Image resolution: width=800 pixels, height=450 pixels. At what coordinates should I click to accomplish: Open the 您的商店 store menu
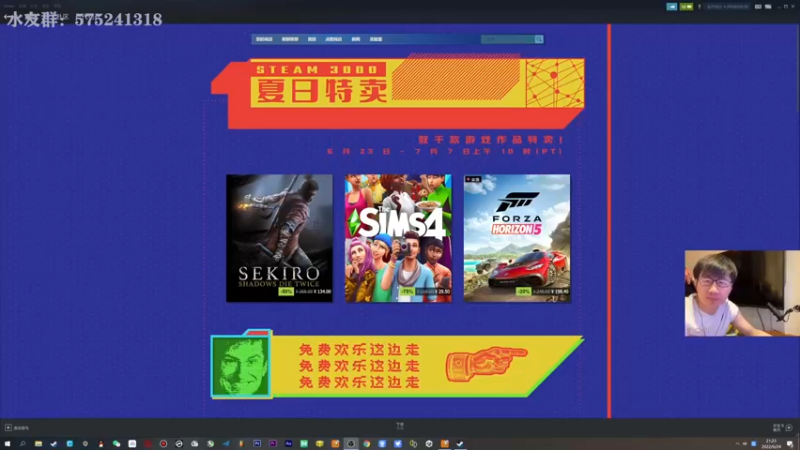[264, 39]
